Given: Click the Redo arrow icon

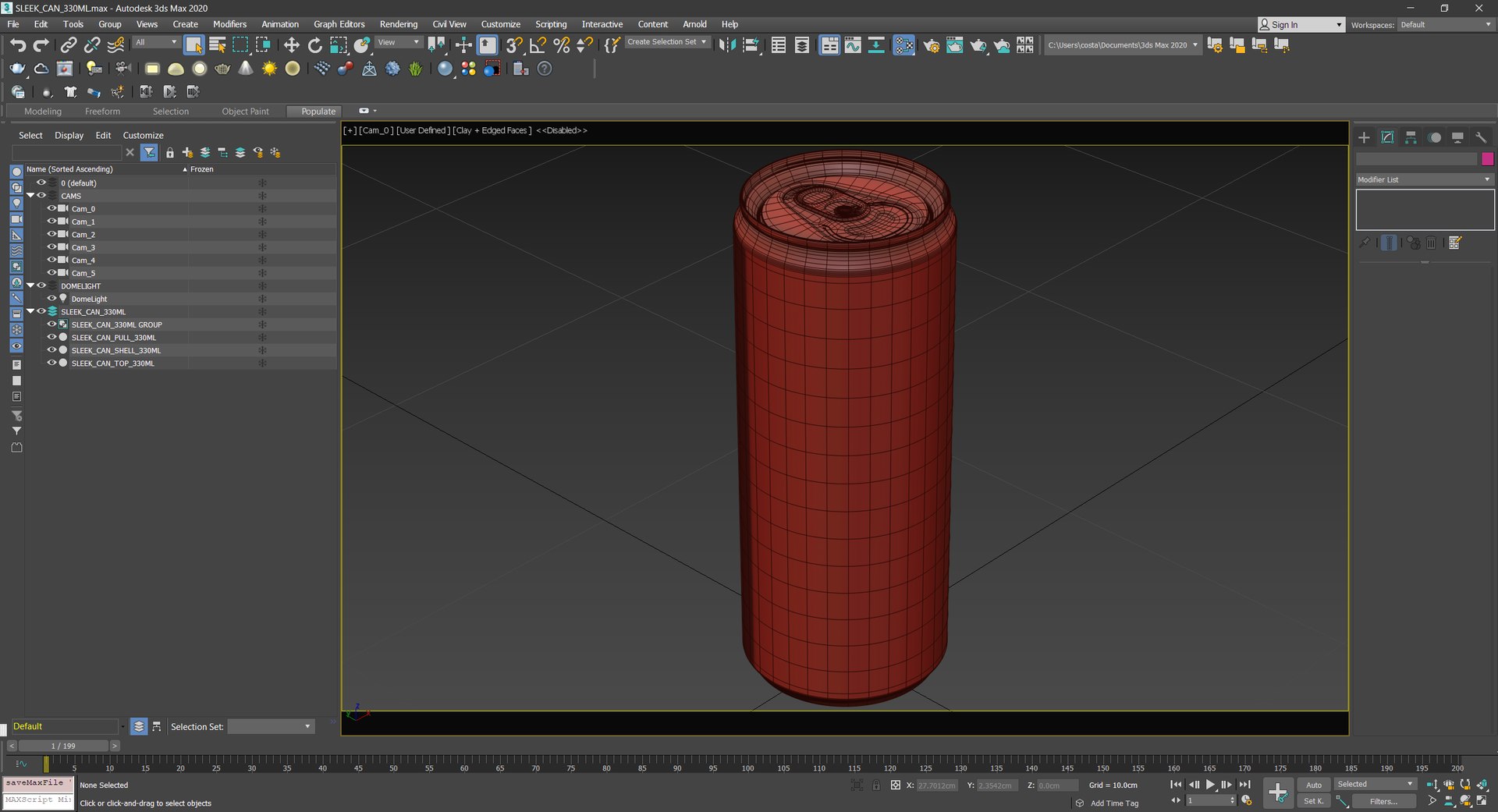Looking at the screenshot, I should (x=41, y=45).
